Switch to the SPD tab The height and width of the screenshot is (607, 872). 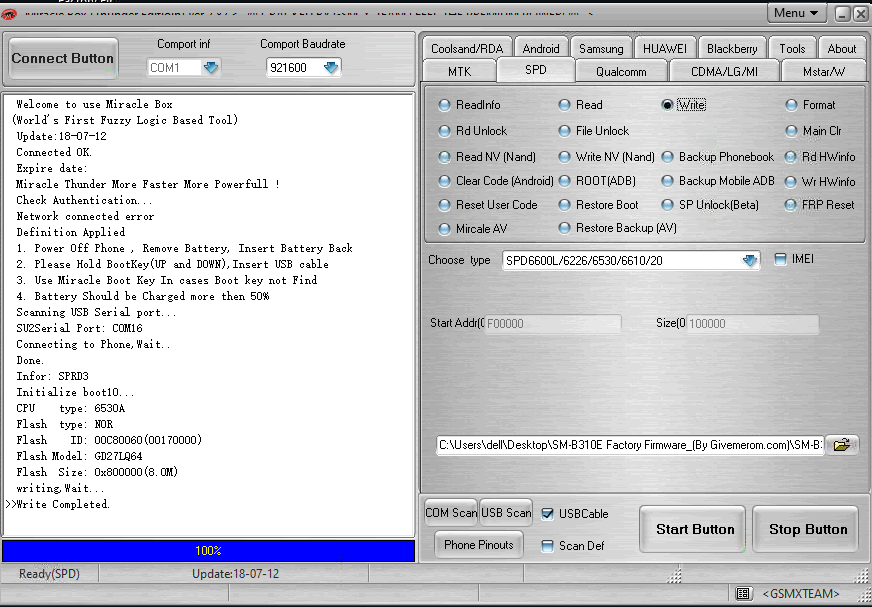(536, 70)
